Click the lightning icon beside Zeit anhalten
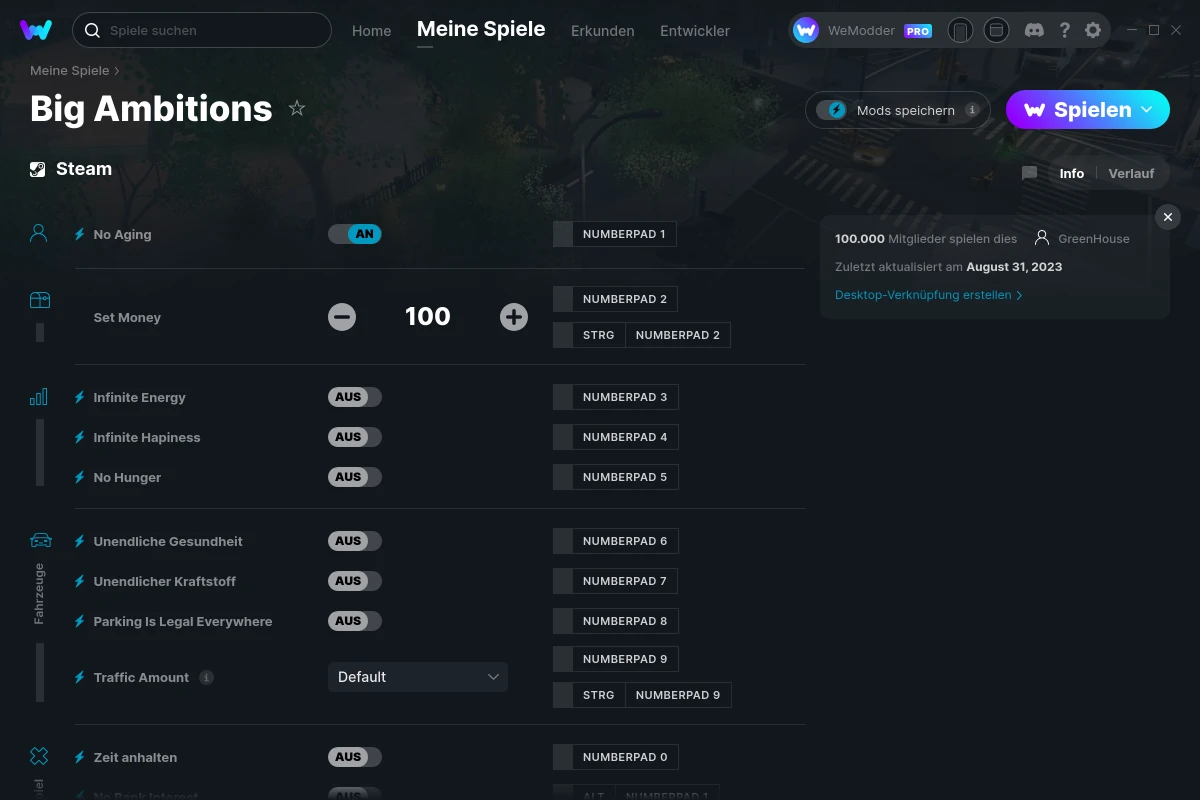1200x800 pixels. point(80,757)
